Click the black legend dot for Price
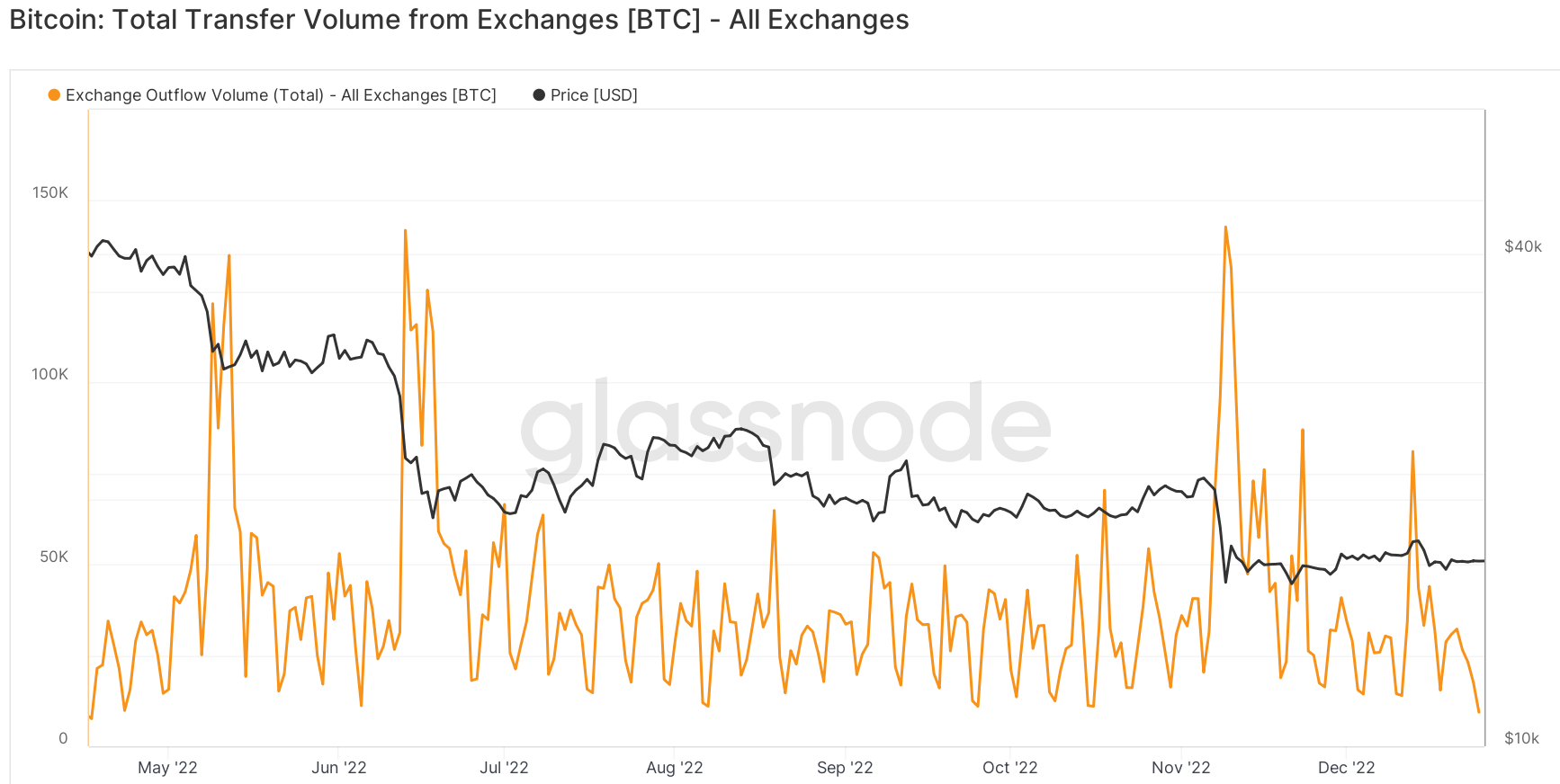The image size is (1560, 784). coord(539,95)
